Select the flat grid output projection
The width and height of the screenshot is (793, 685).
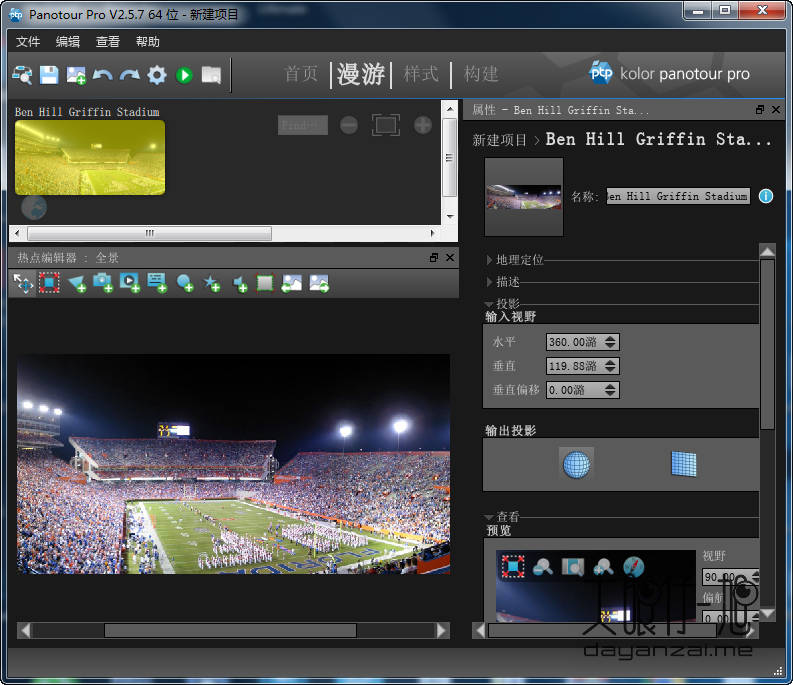coord(683,463)
